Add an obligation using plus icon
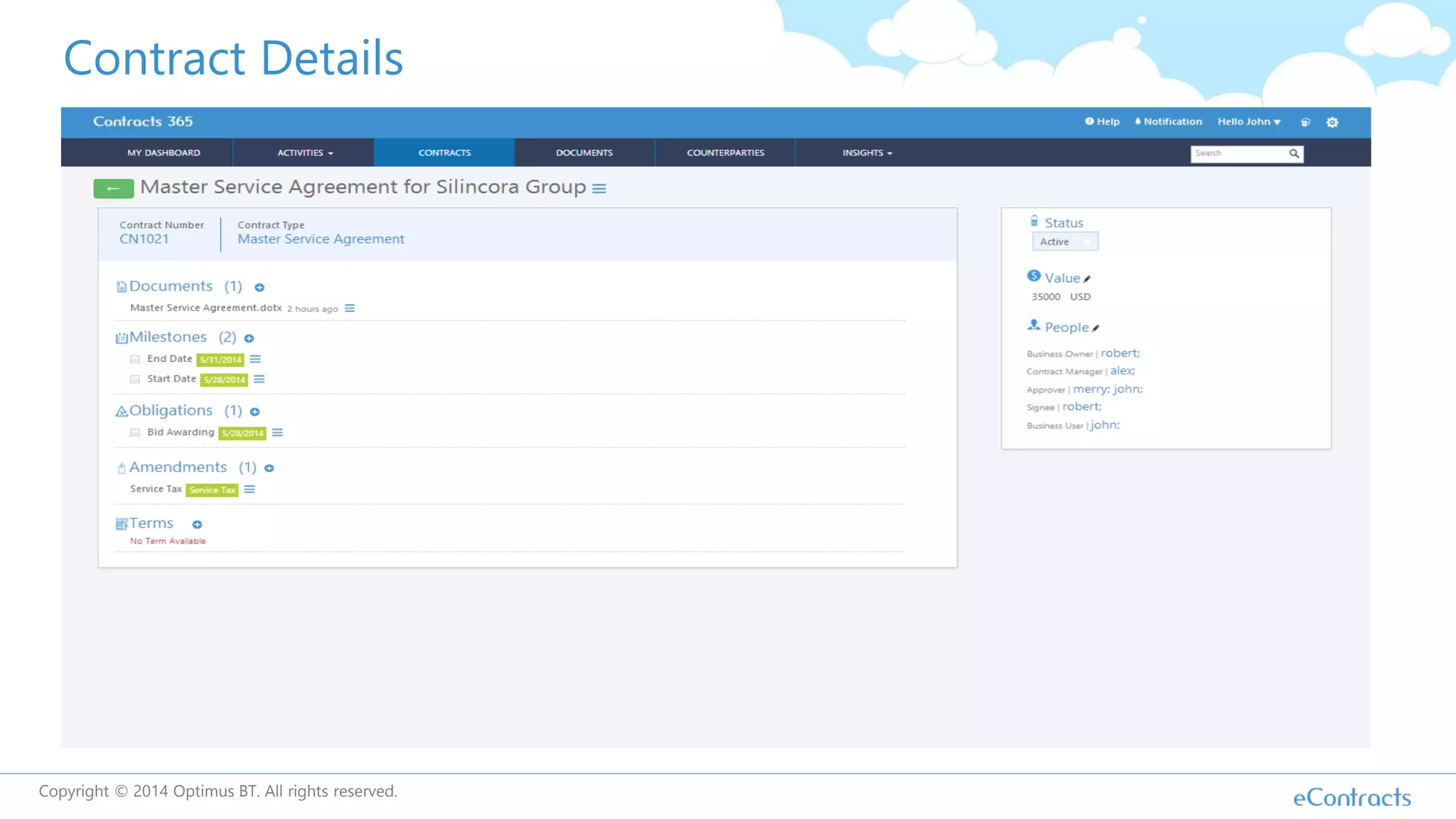Viewport: 1456px width, 819px height. (255, 412)
